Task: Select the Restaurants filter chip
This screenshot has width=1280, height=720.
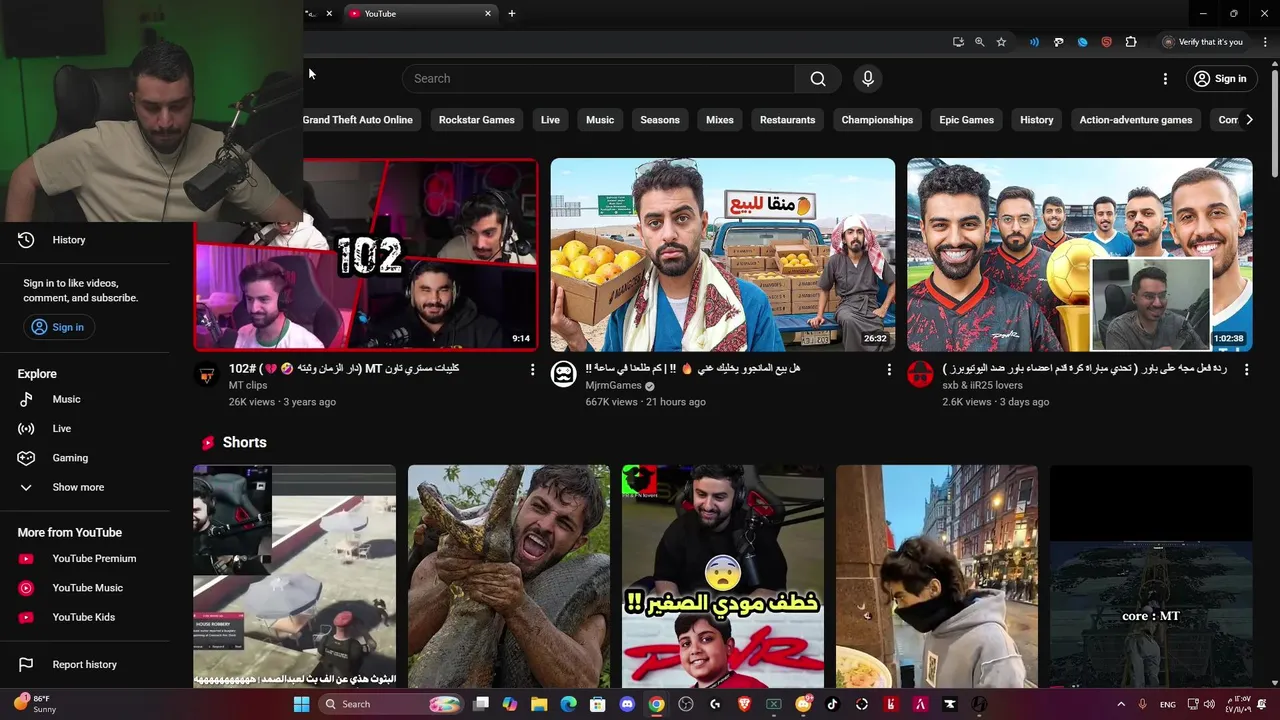Action: coord(787,120)
